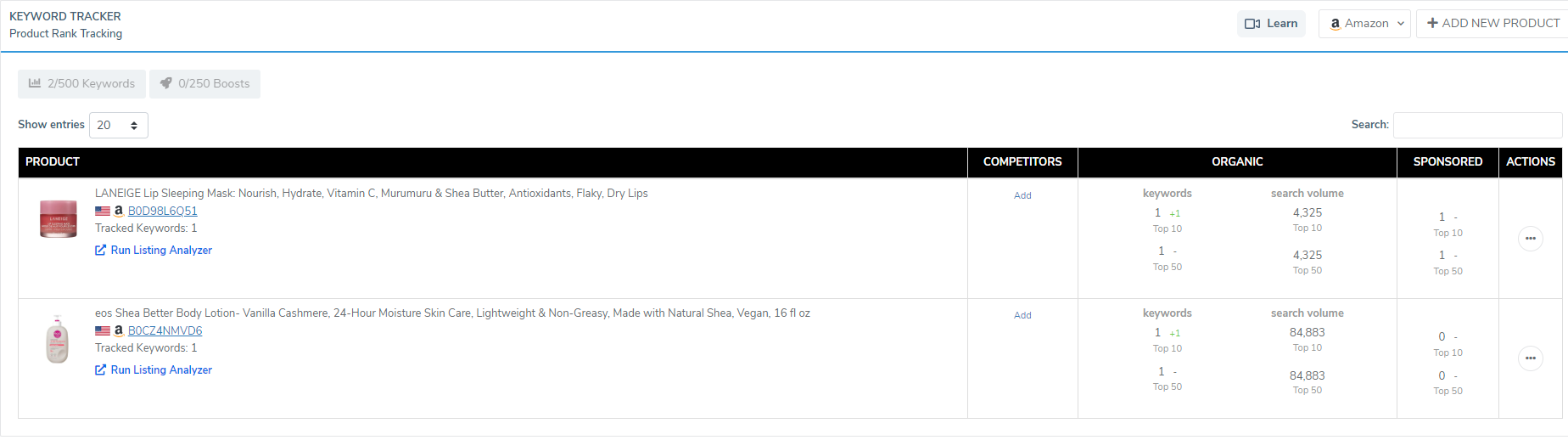Click rocket icon in Boosts button
This screenshot has height=440, width=1568.
click(x=166, y=83)
